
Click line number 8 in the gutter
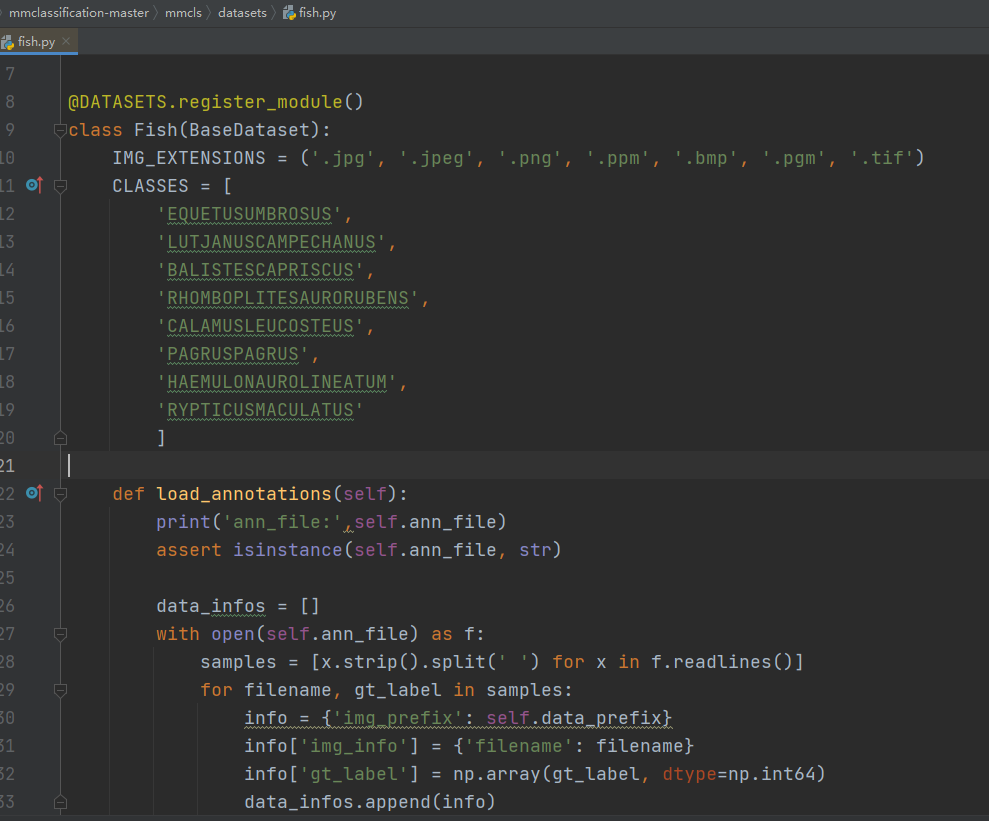9,102
